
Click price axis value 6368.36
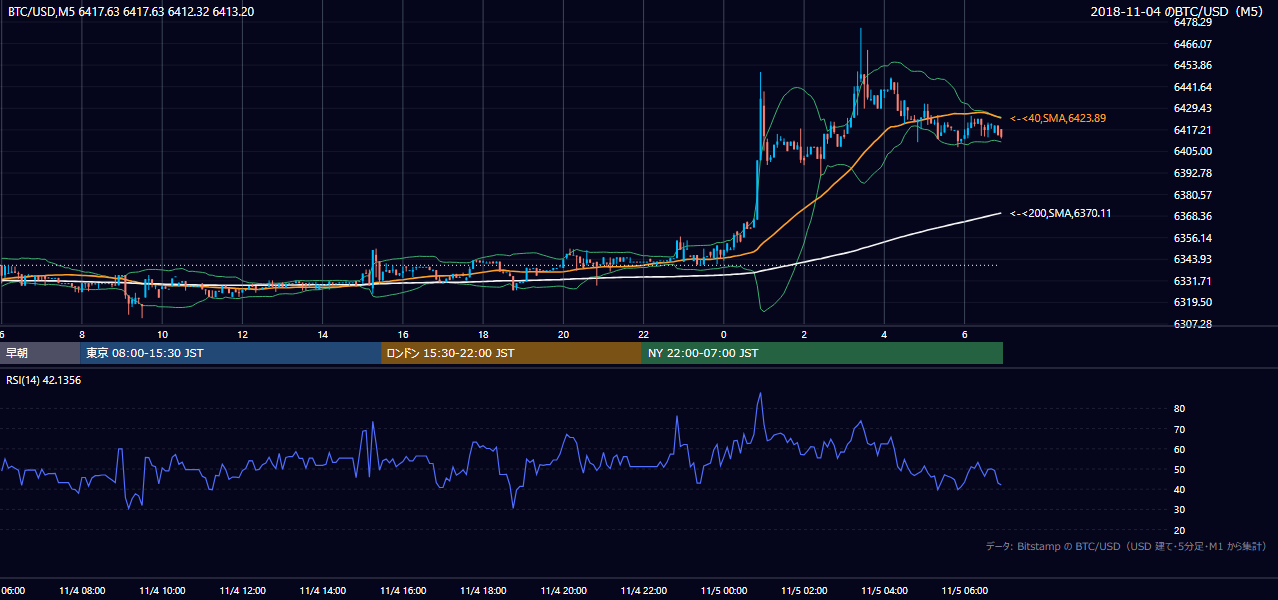1192,216
